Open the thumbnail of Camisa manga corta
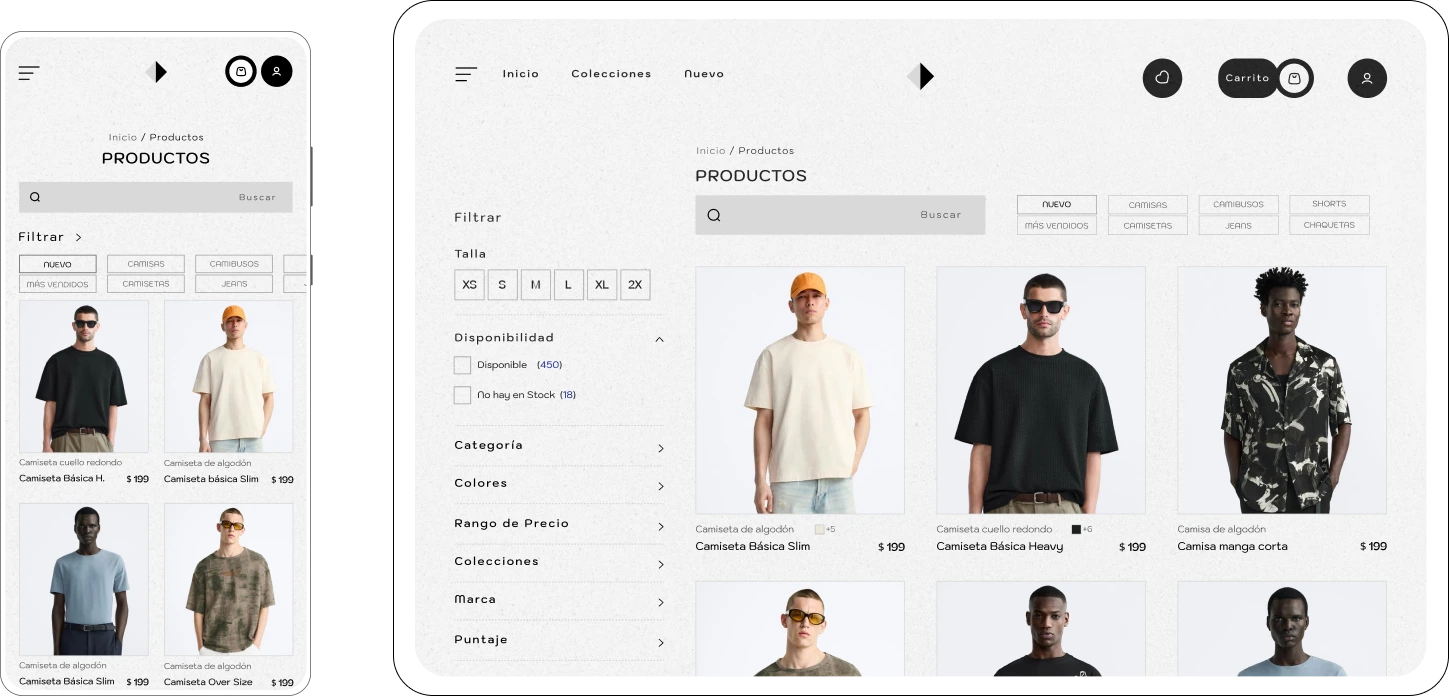 tap(1282, 390)
